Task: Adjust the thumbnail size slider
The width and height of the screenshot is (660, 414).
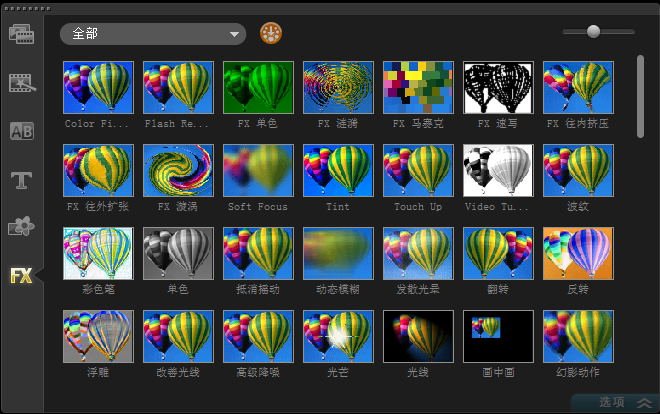Action: tap(593, 32)
